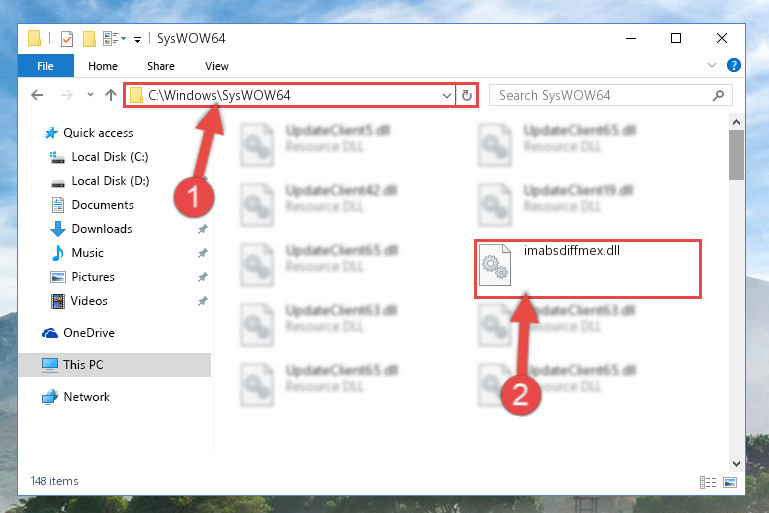
Task: Select OneDrive in navigation pane
Action: pos(89,333)
